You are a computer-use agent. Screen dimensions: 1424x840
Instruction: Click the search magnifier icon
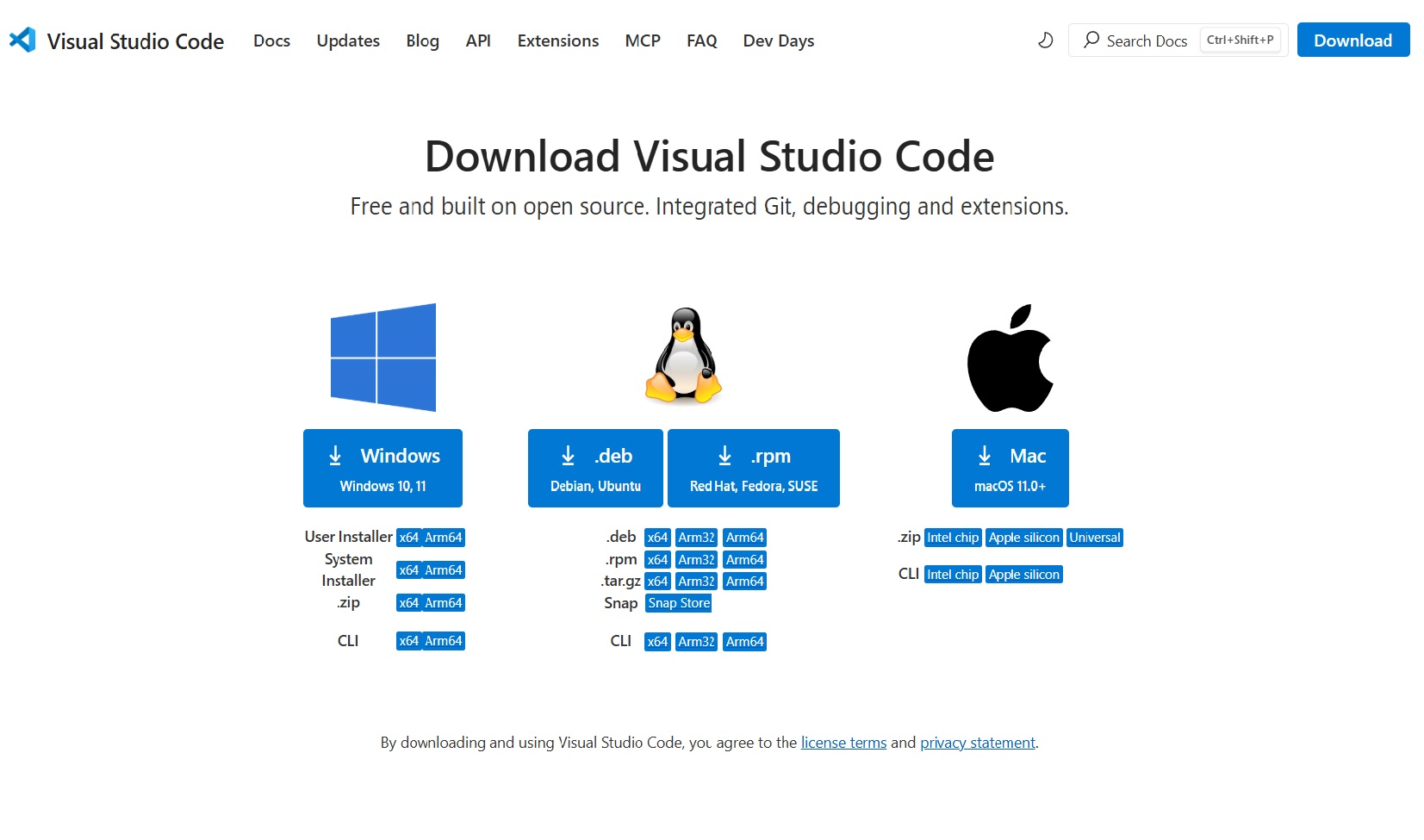[1091, 40]
